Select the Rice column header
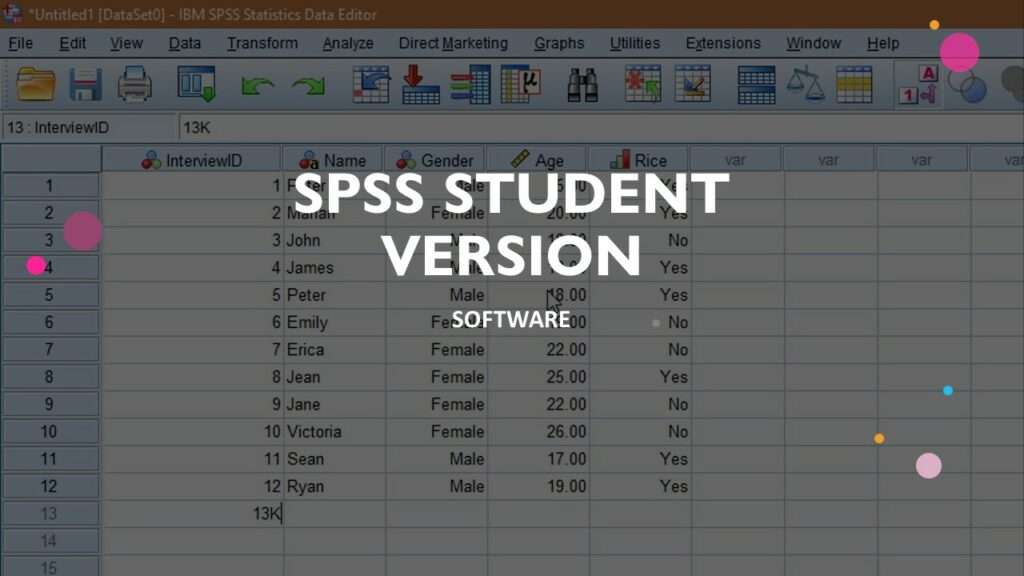Screen dimensions: 1024x576 tap(639, 160)
